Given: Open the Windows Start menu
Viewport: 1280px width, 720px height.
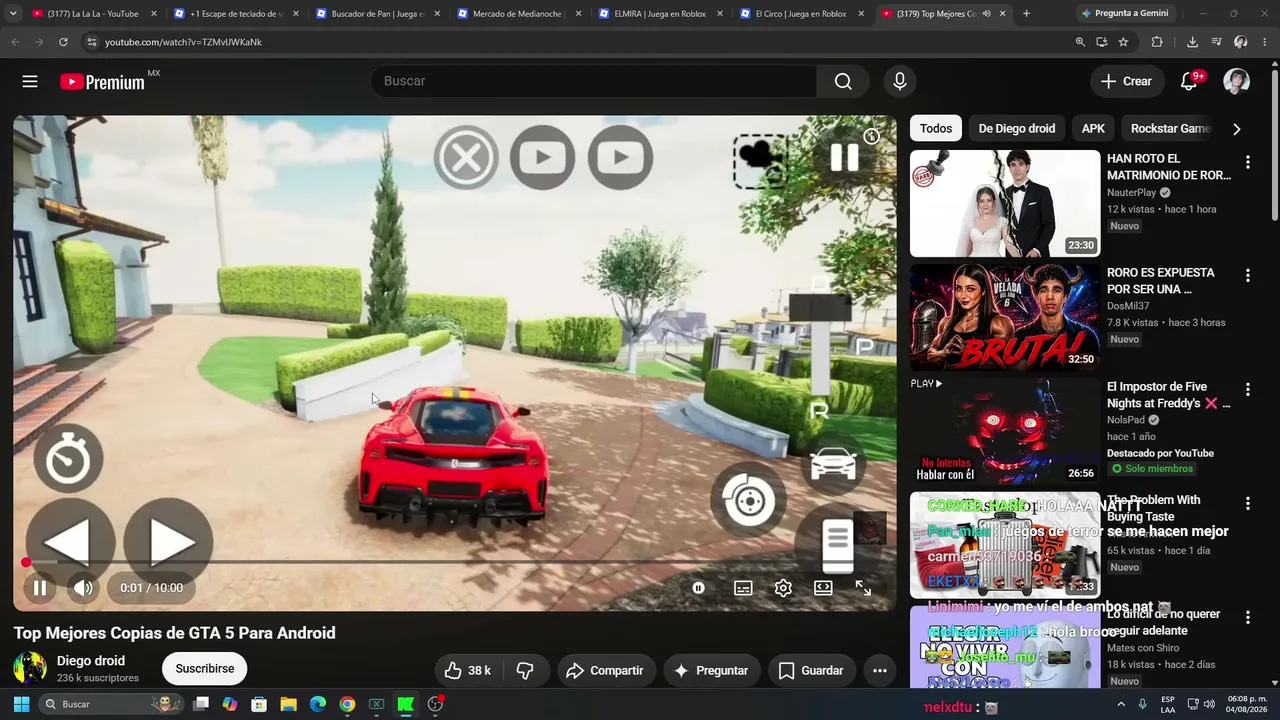Looking at the screenshot, I should click(x=21, y=704).
